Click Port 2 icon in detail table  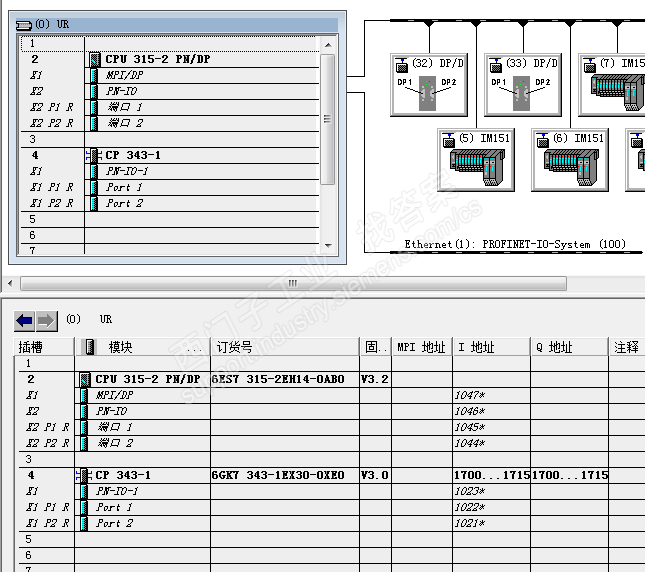(84, 523)
